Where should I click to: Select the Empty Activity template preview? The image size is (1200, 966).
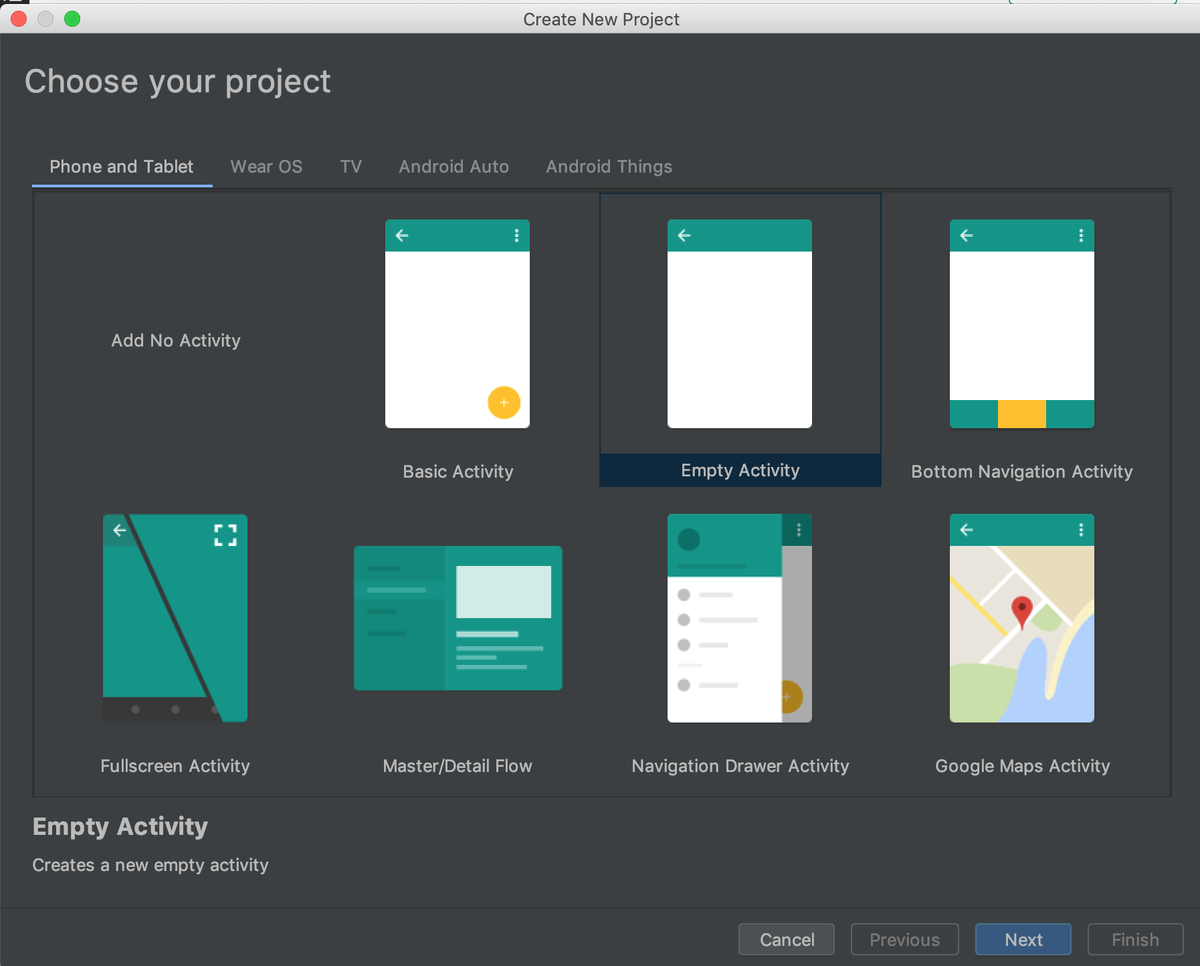[x=739, y=323]
